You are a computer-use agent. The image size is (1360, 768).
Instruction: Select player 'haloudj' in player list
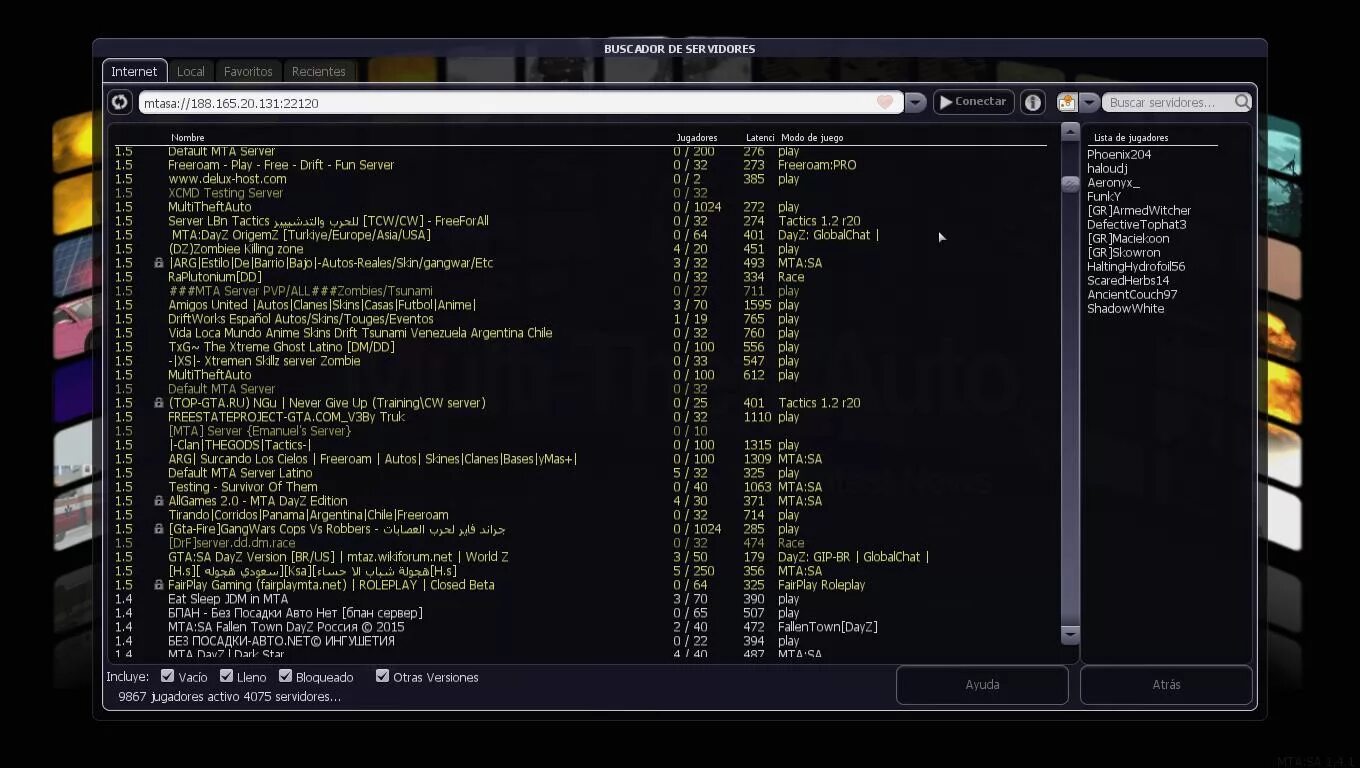1107,169
